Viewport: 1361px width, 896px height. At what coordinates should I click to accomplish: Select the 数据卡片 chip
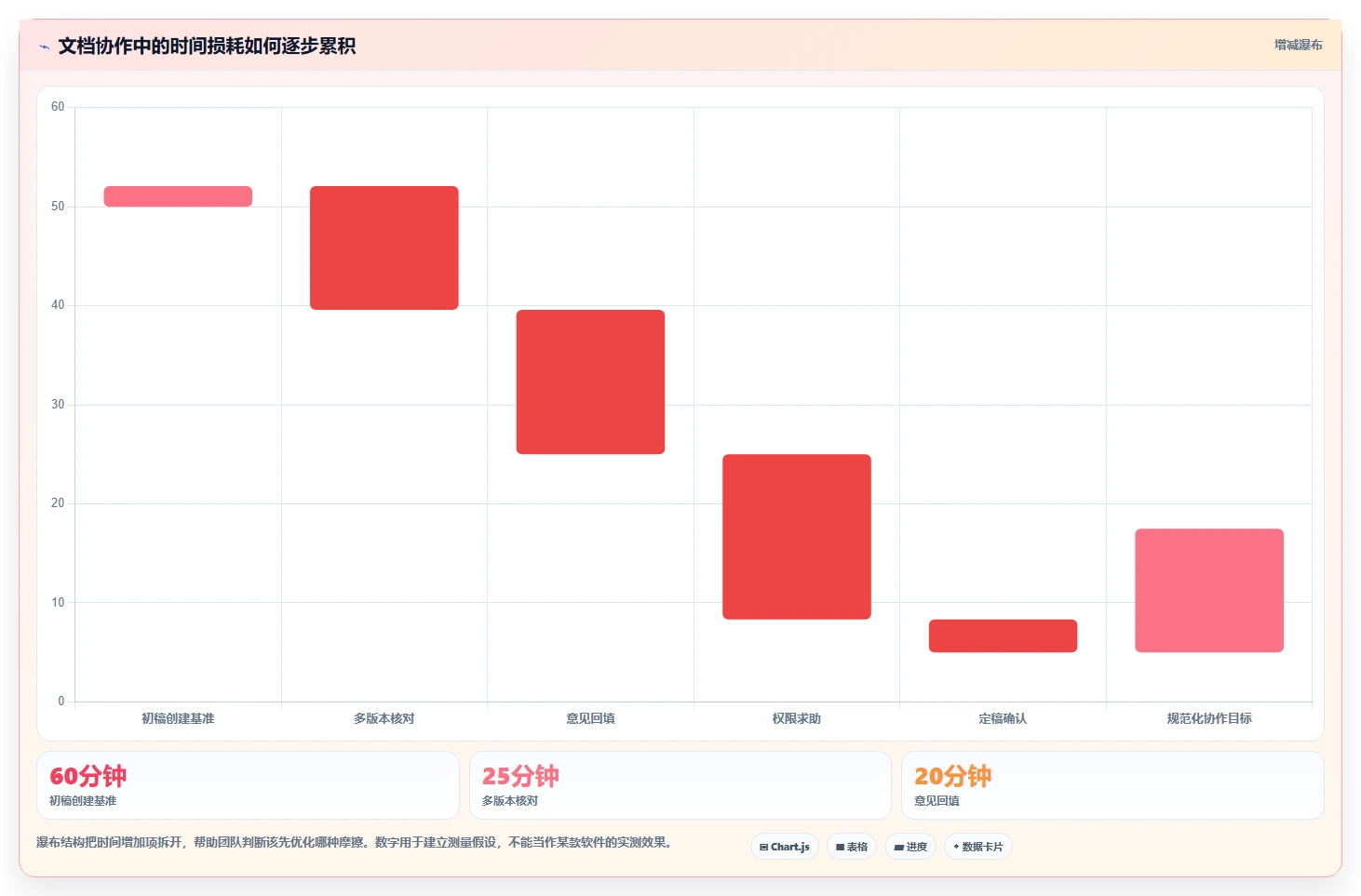click(x=978, y=847)
